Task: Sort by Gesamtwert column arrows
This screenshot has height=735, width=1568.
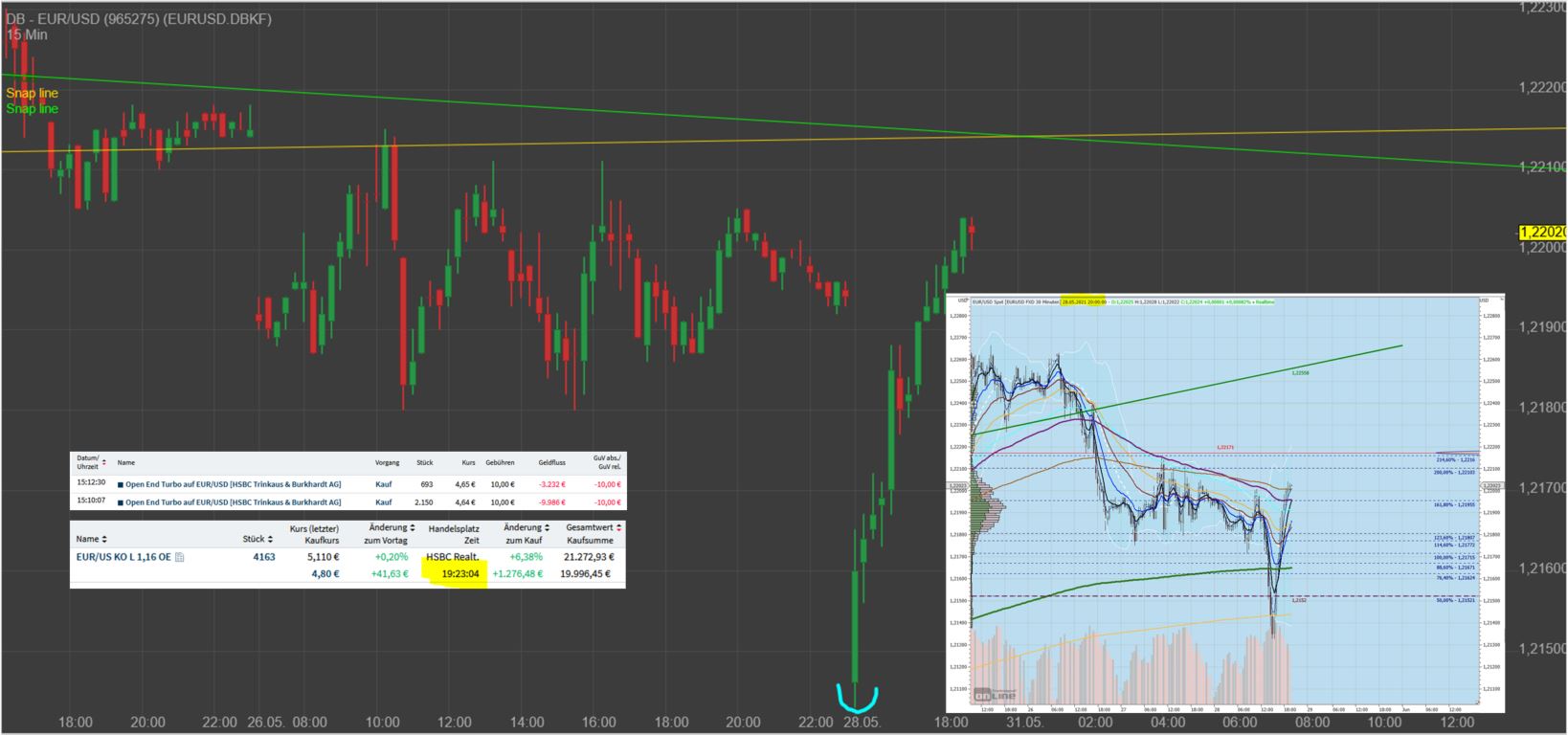Action: (618, 527)
